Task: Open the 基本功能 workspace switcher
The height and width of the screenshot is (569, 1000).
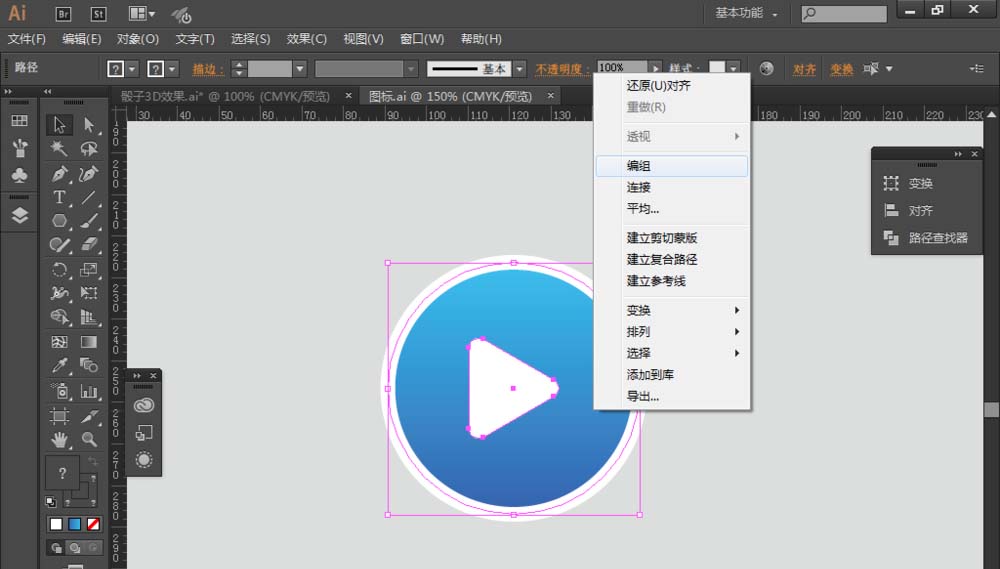Action: tap(747, 13)
